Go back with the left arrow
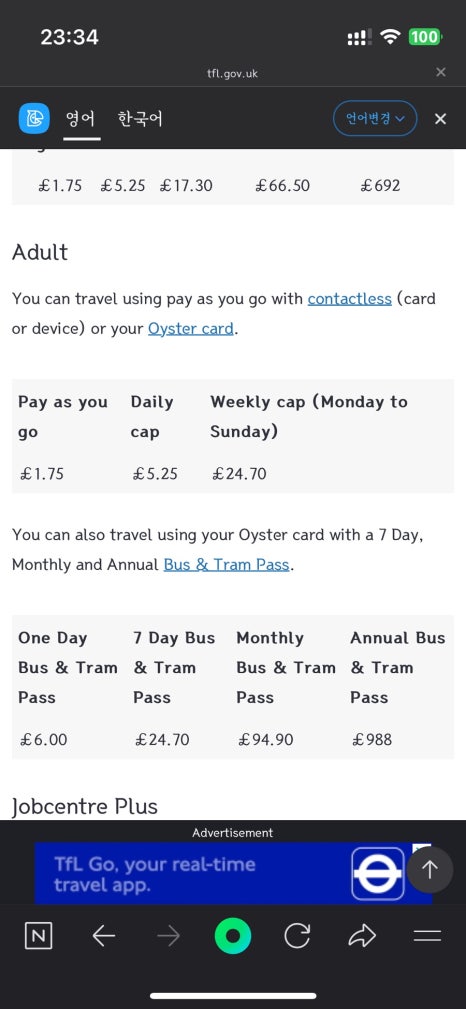466x1009 pixels. [x=104, y=936]
